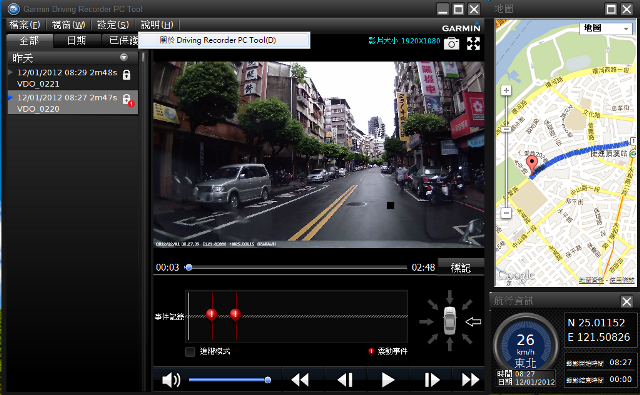Click the 00:00 recording end time

[620, 379]
